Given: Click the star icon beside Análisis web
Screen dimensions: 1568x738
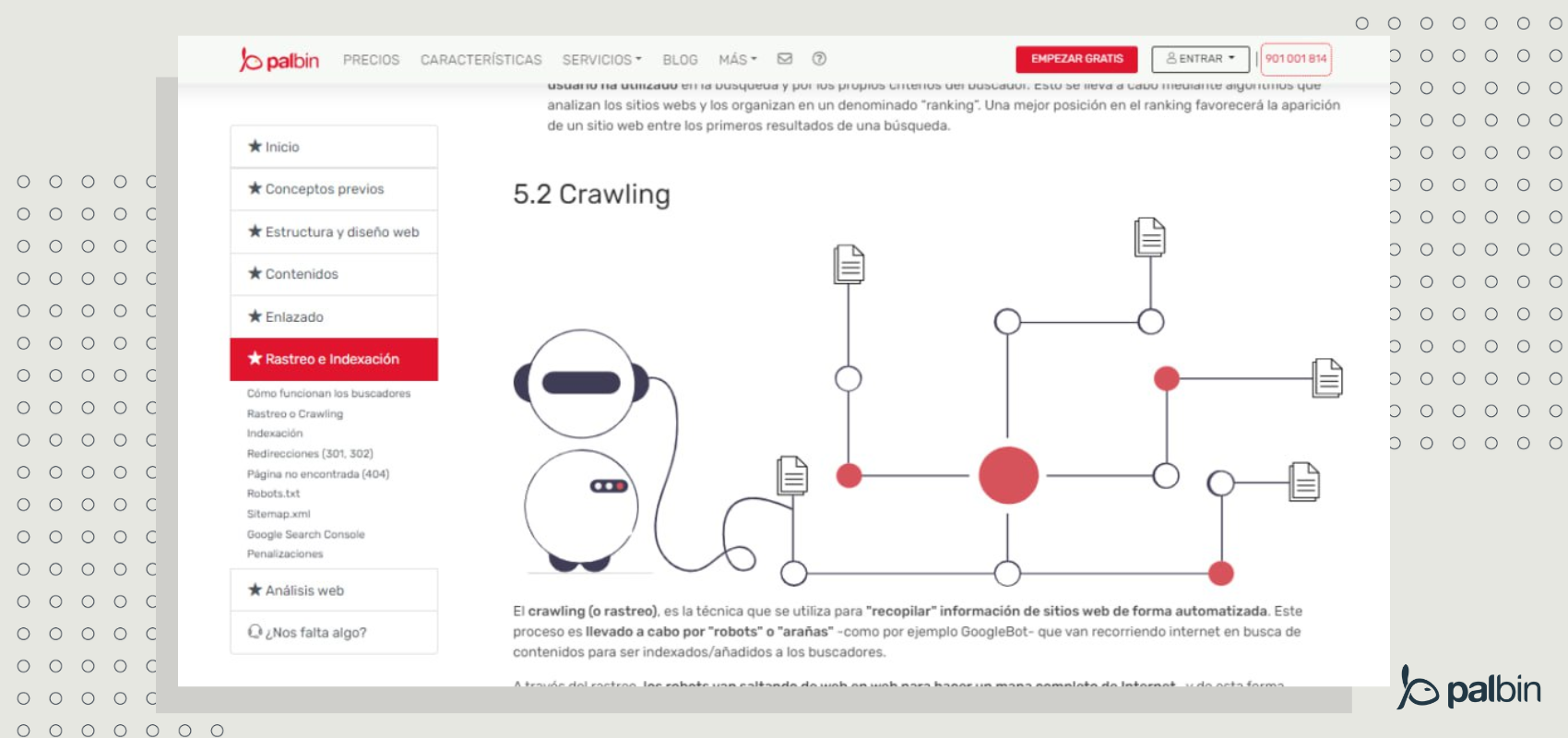Looking at the screenshot, I should 255,590.
